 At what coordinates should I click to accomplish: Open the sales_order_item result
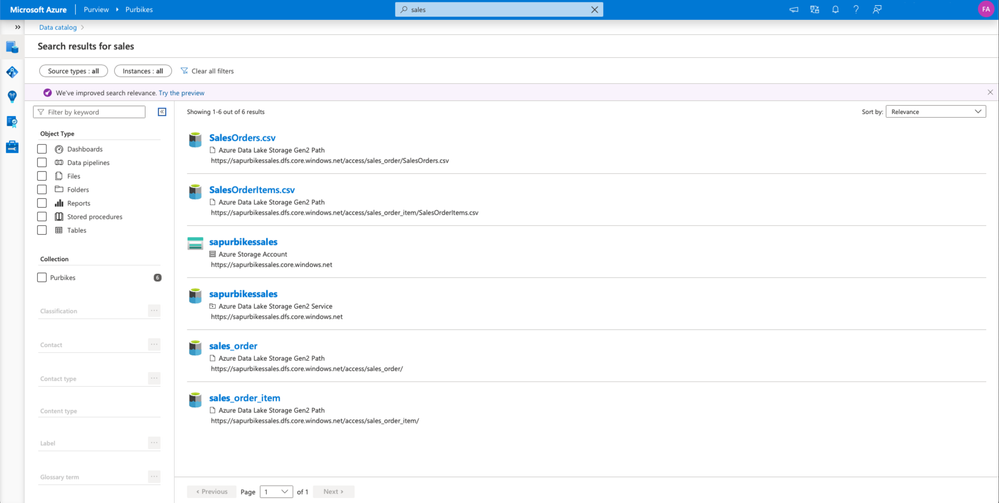245,398
